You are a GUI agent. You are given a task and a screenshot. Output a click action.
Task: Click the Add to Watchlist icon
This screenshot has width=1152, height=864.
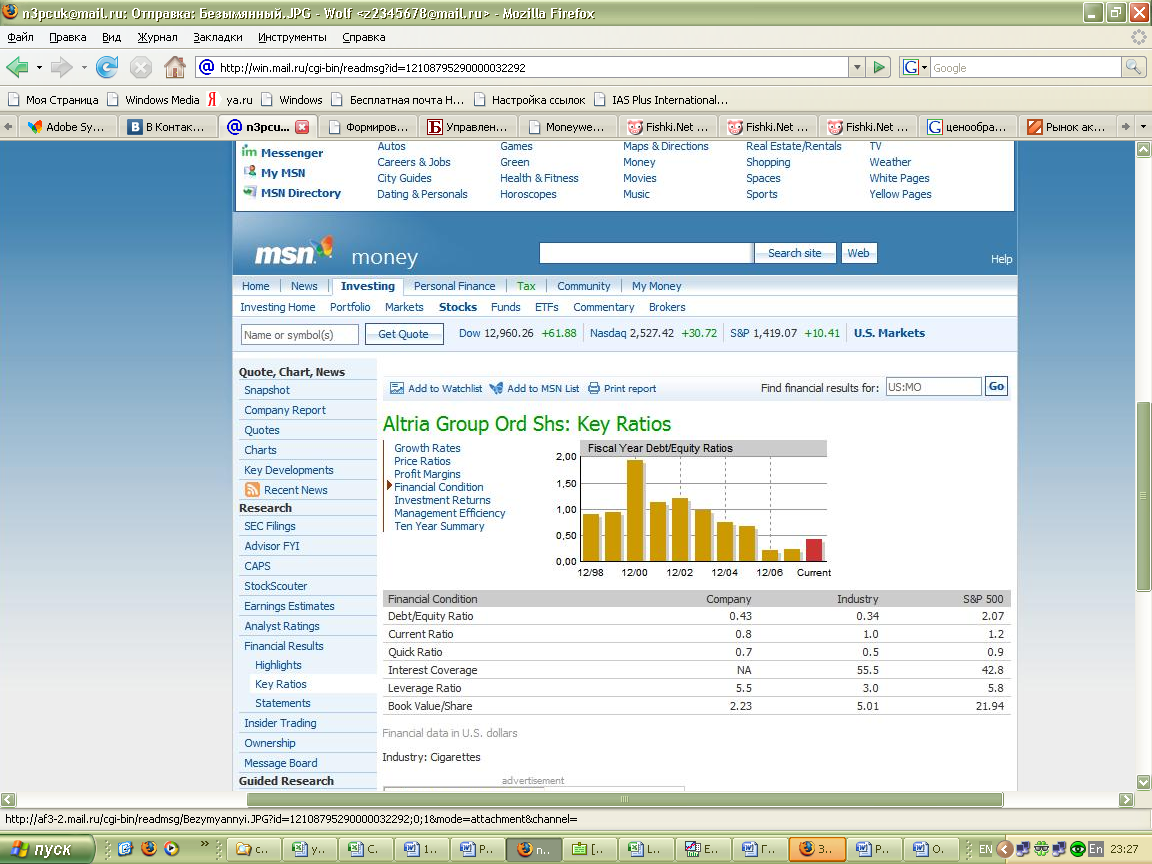(x=397, y=388)
